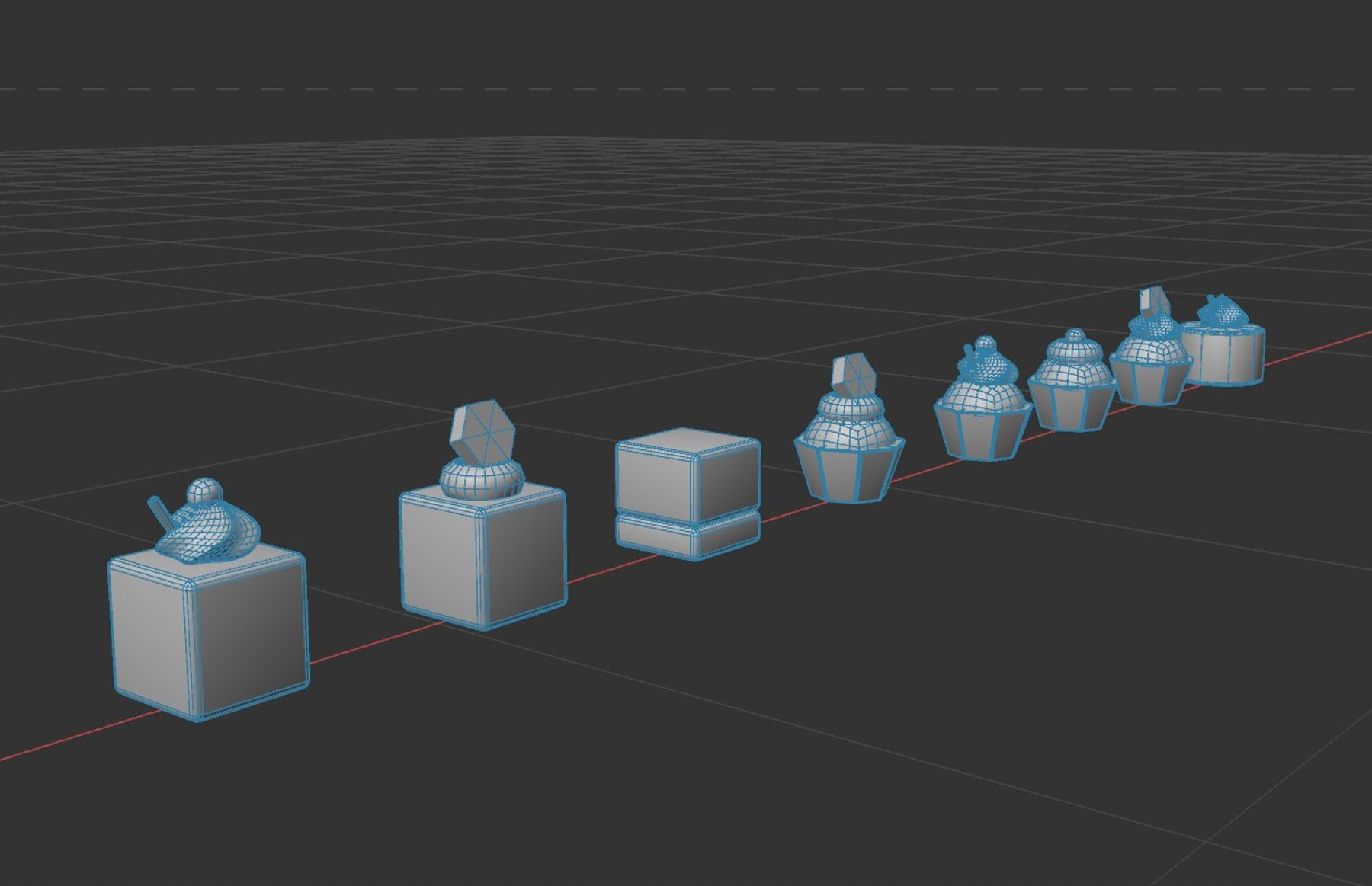
Task: Click the stick poking from the leftmost cube's topping
Action: pos(162,513)
